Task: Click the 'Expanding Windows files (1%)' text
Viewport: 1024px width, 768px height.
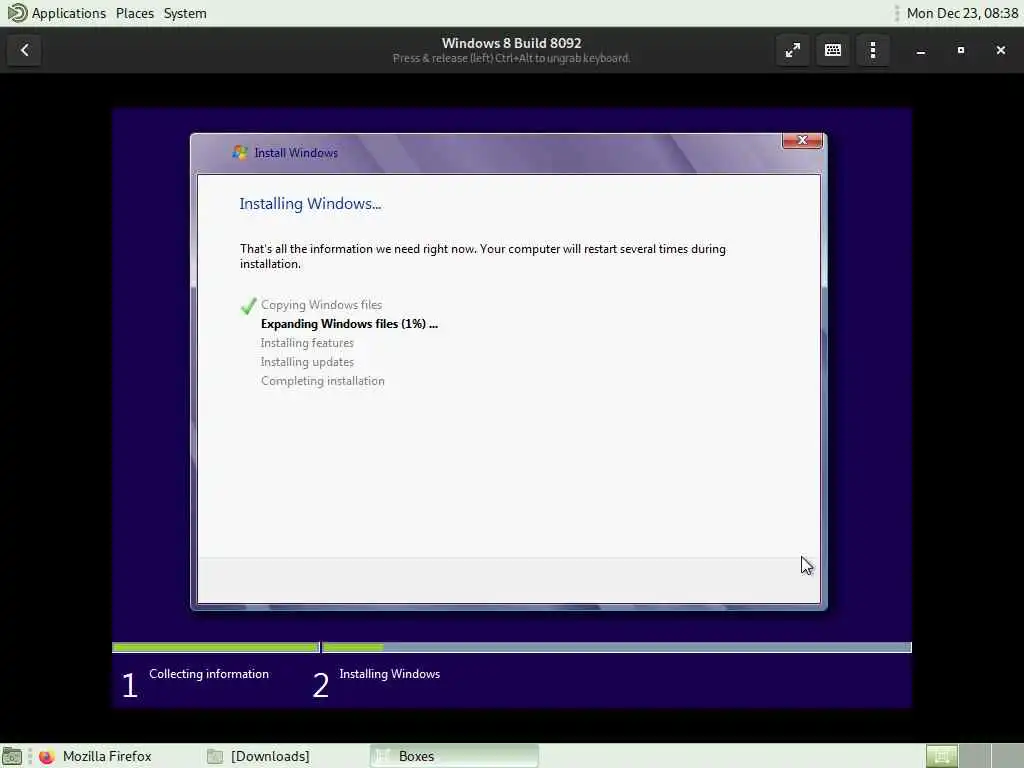Action: 349,324
